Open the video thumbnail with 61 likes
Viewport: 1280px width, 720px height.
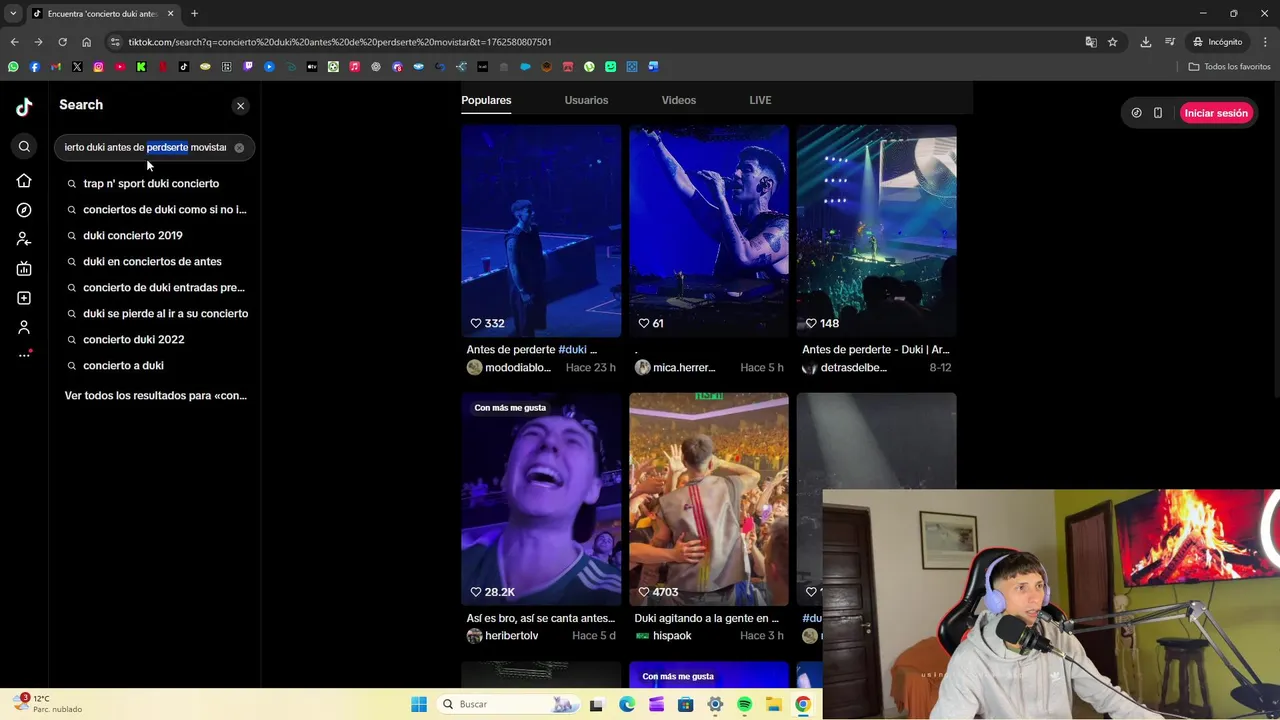(709, 231)
